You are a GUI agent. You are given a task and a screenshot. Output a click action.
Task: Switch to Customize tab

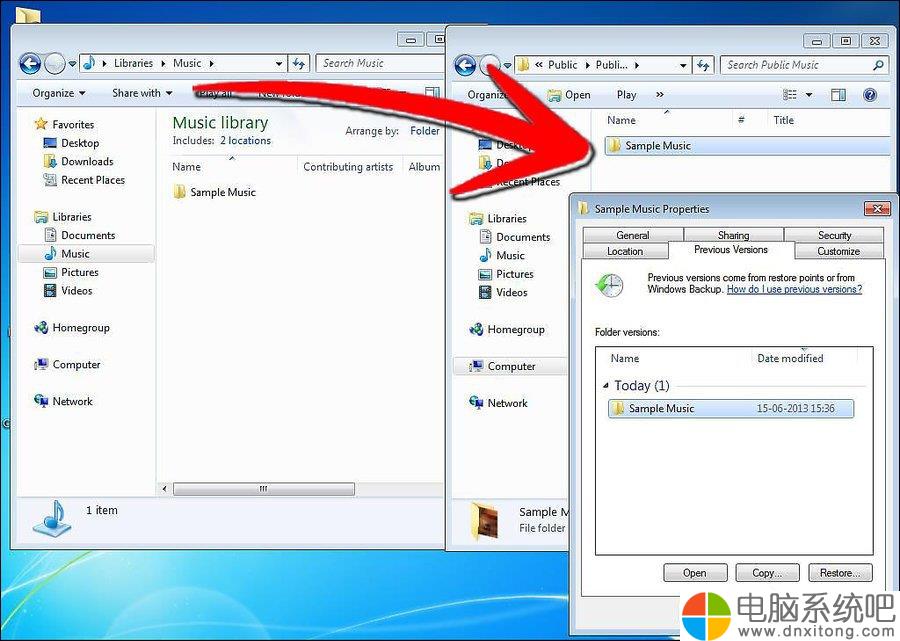839,251
